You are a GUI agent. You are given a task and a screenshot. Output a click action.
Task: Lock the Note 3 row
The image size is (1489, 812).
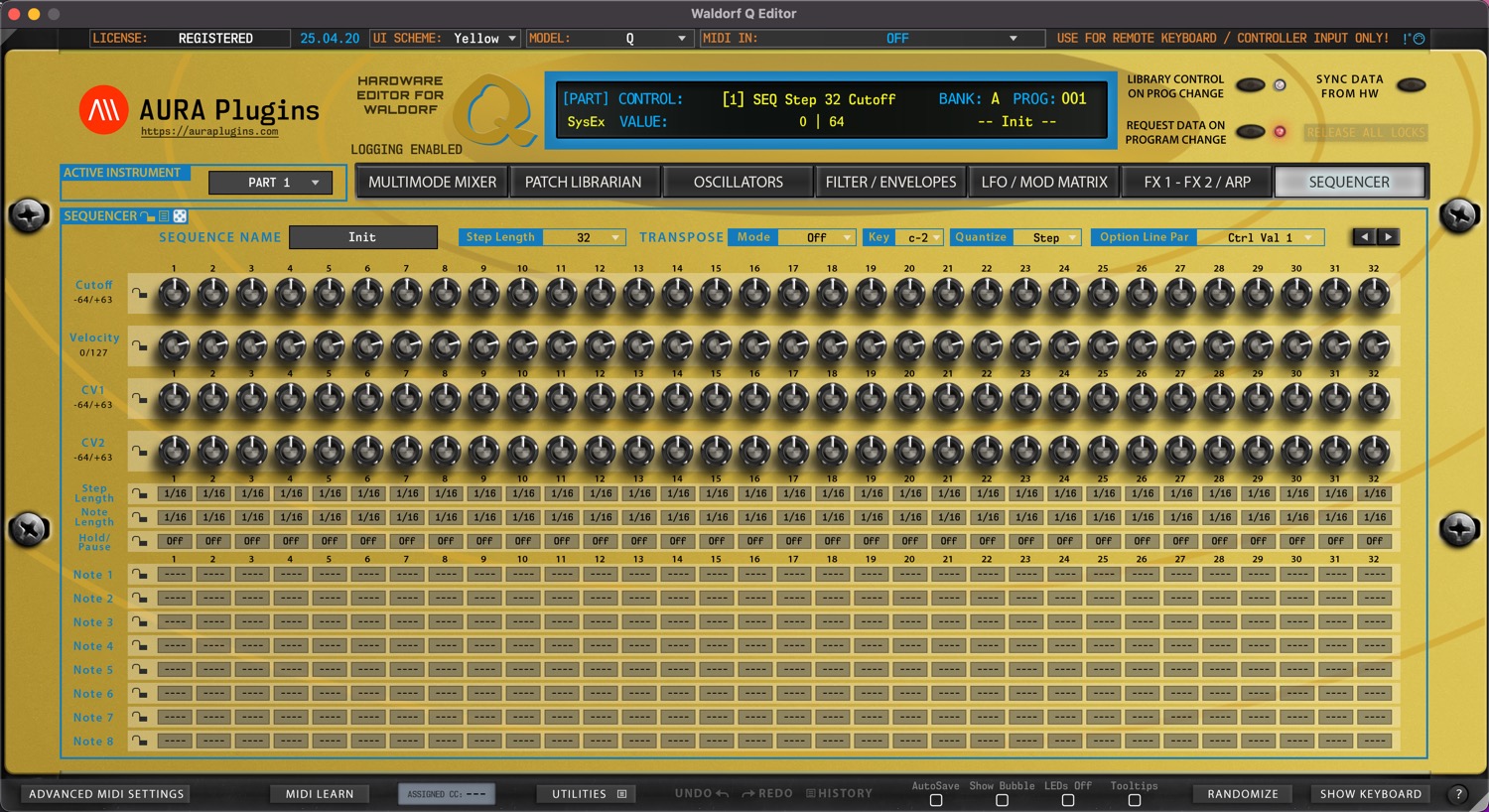140,622
